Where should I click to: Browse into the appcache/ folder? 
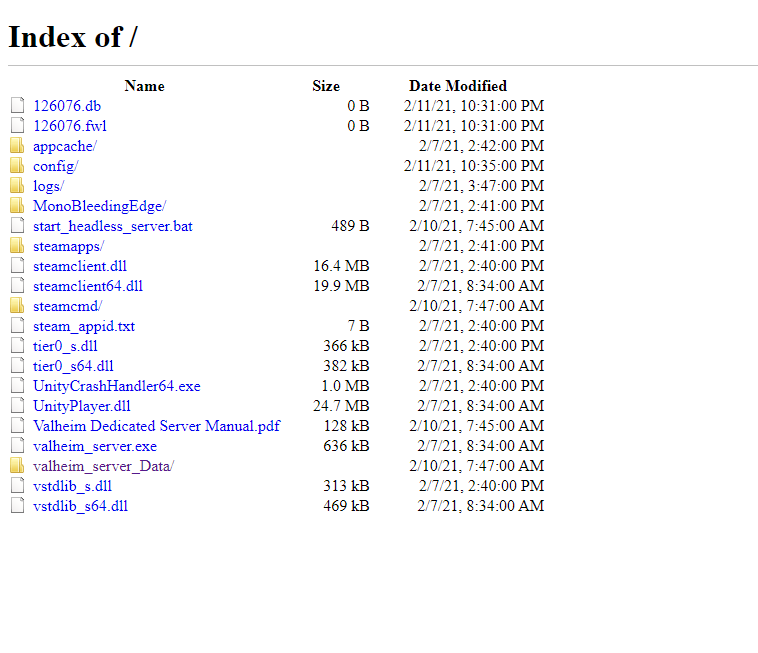65,146
